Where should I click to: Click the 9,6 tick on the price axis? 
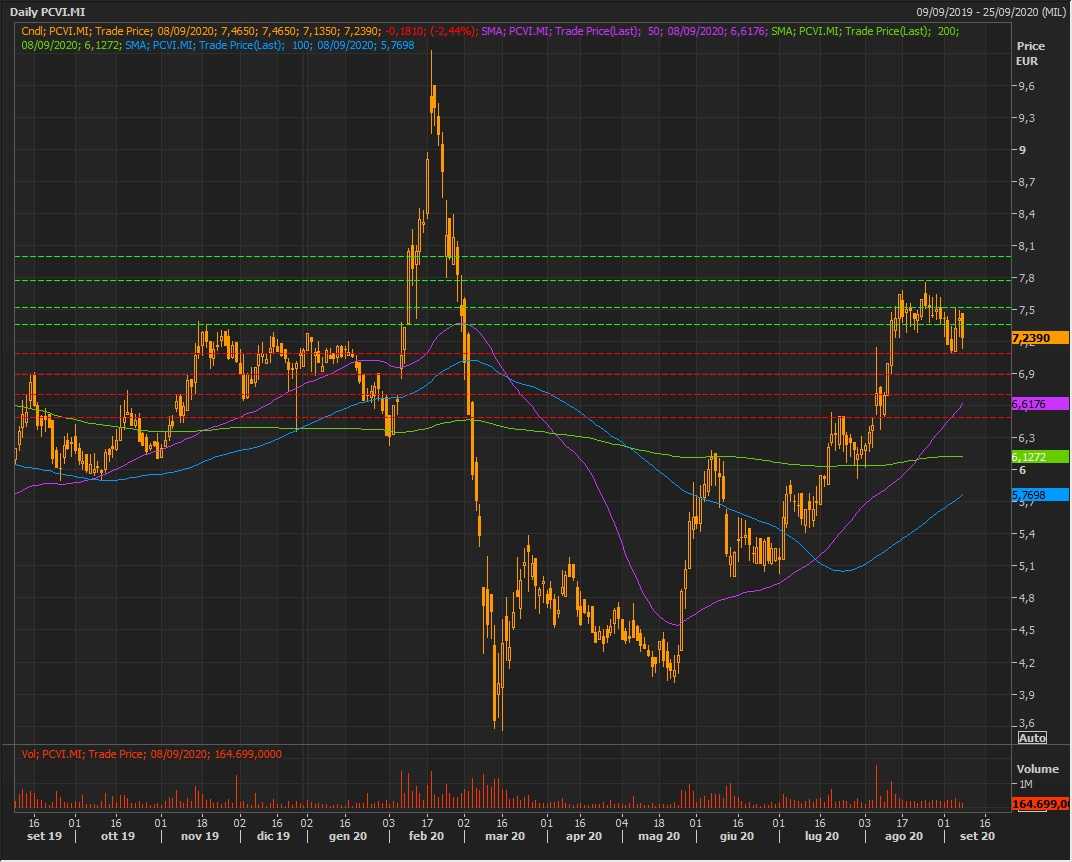[x=1025, y=86]
